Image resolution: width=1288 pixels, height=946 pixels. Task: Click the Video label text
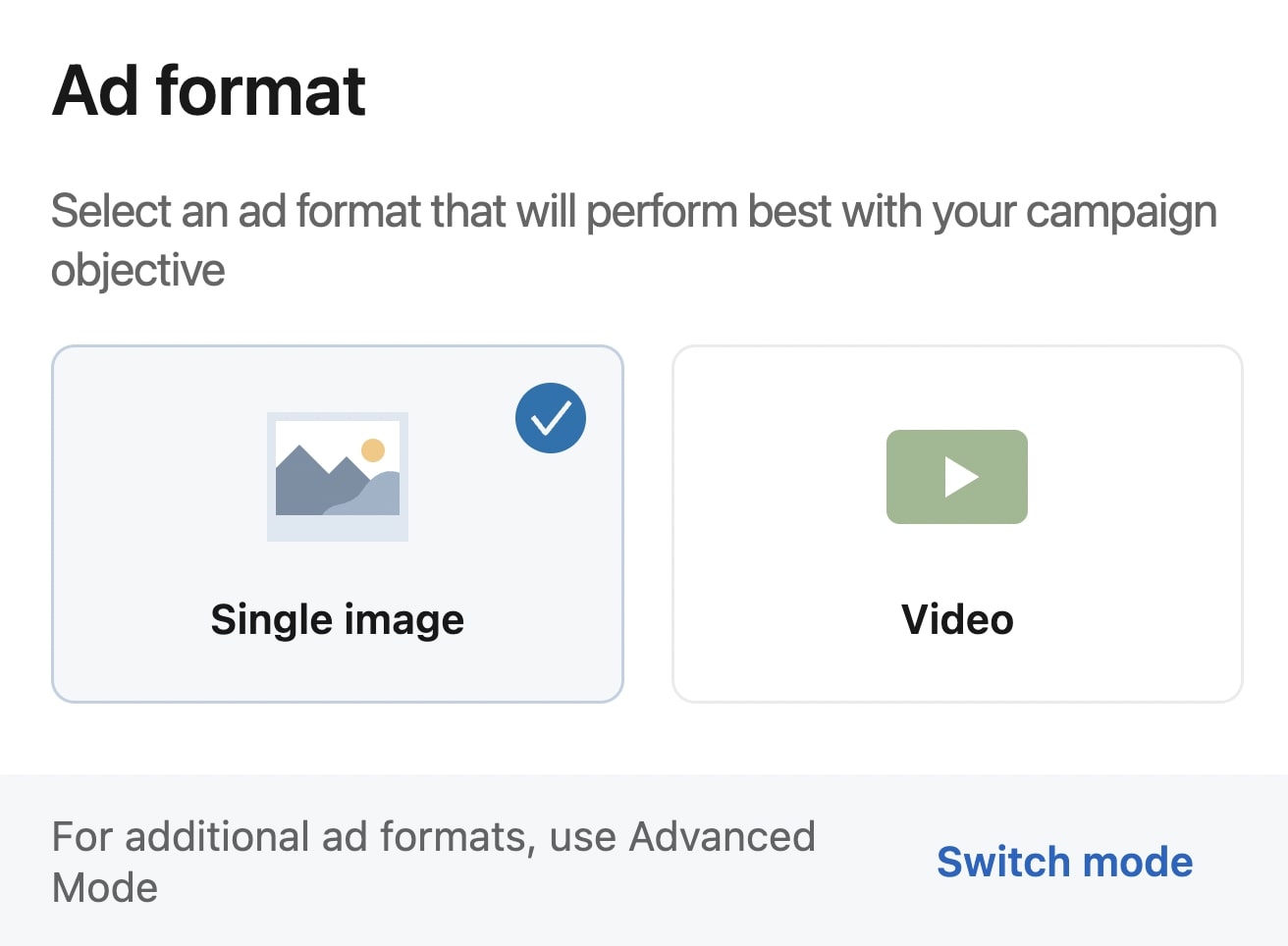[x=956, y=618]
